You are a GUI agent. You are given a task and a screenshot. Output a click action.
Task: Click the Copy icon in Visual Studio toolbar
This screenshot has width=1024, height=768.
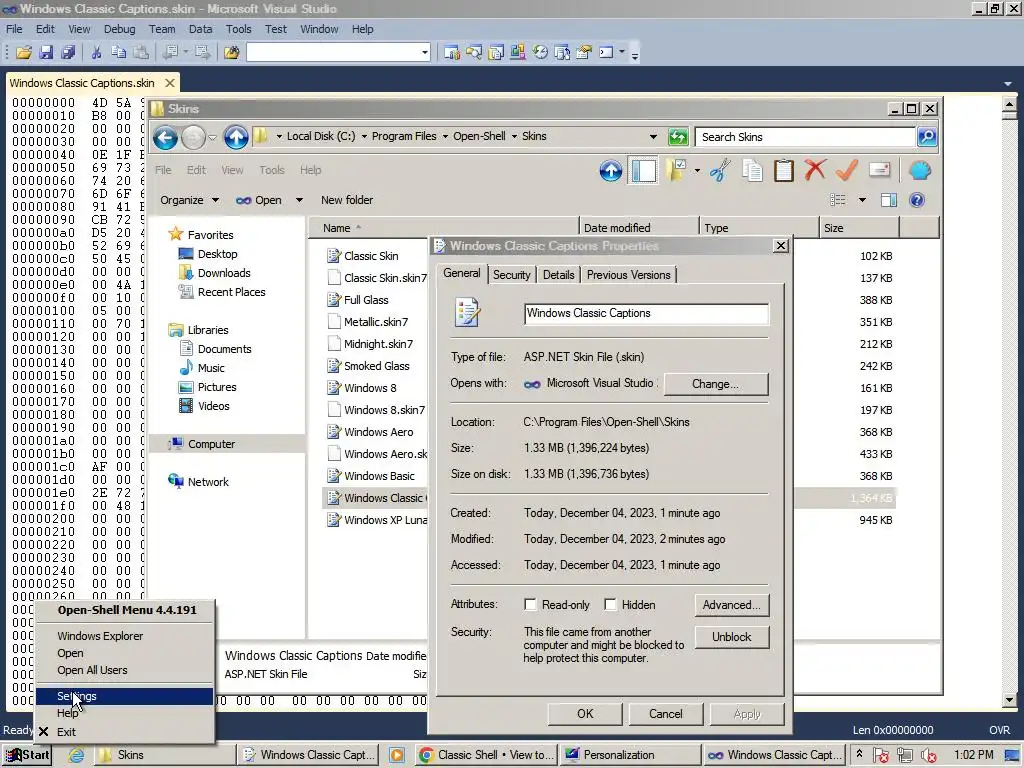118,52
